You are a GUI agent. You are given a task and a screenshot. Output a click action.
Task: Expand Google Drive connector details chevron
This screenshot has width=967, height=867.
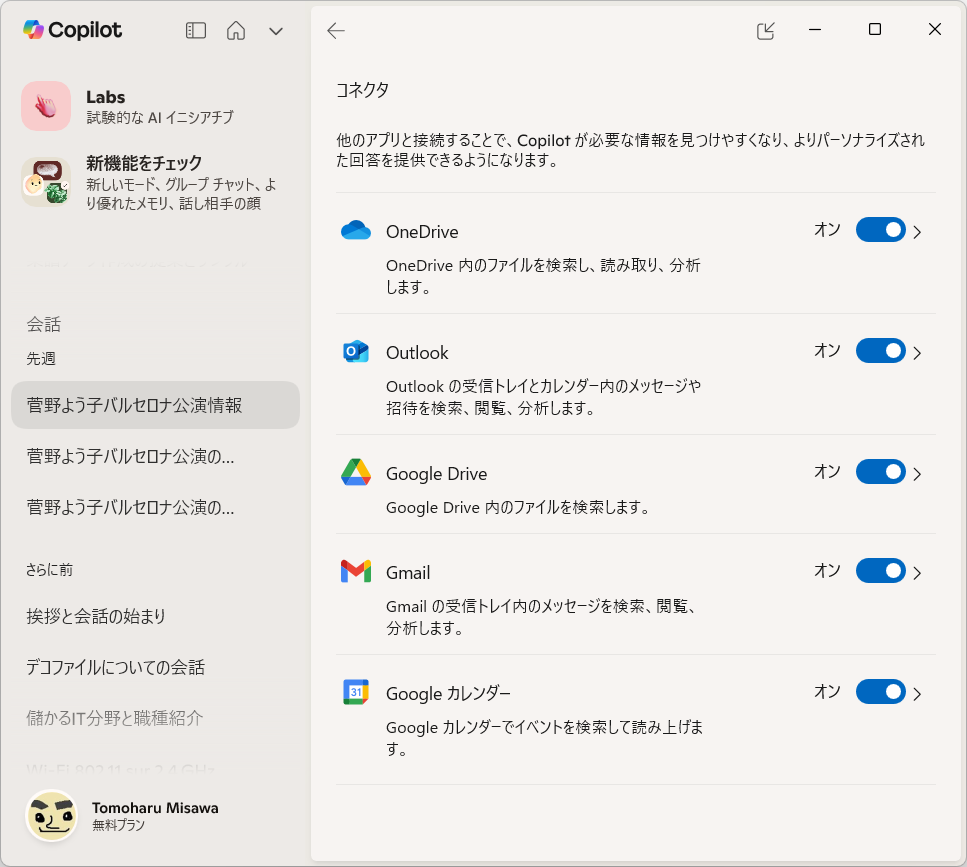click(917, 474)
